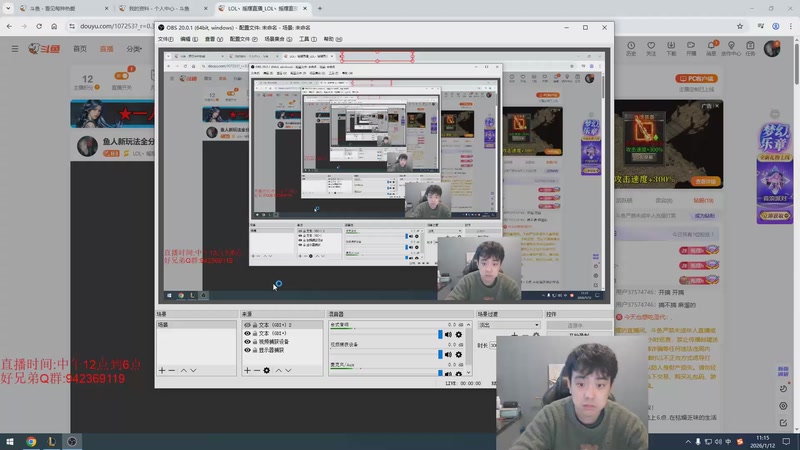Open Douyu messages bell icon
Image resolution: width=800 pixels, height=450 pixels.
[711, 48]
